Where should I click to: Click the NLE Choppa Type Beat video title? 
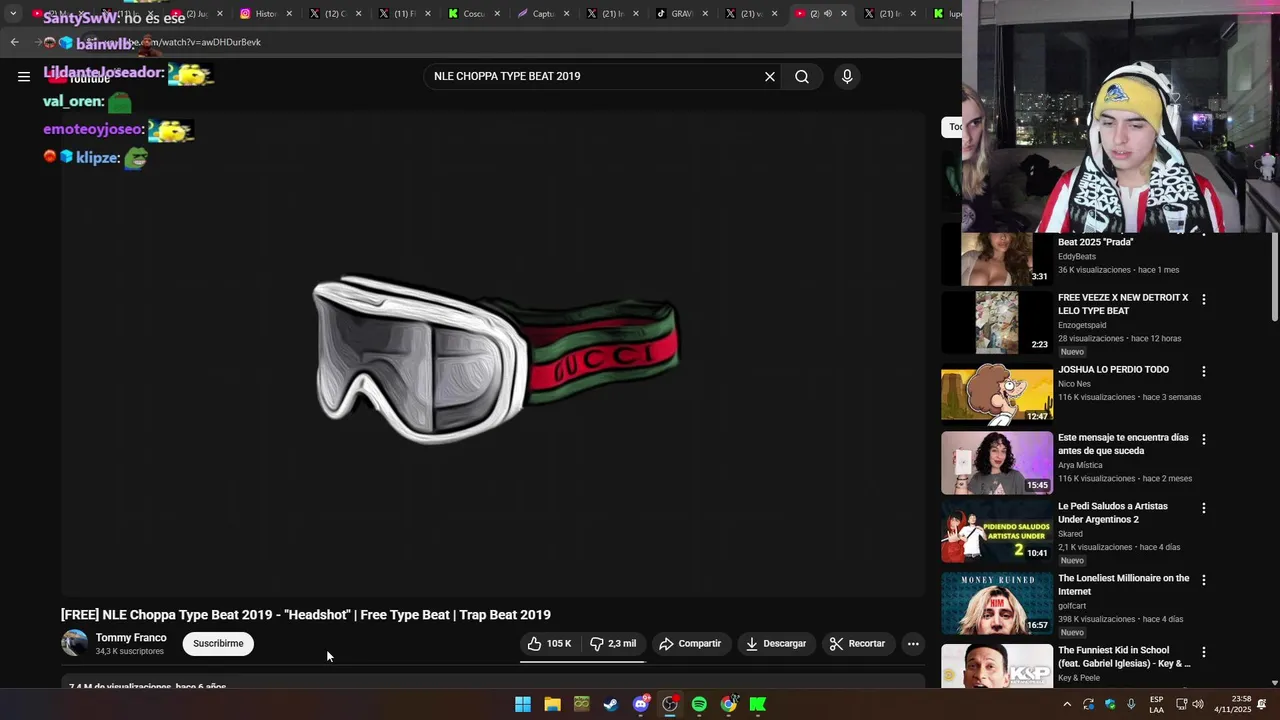[306, 615]
